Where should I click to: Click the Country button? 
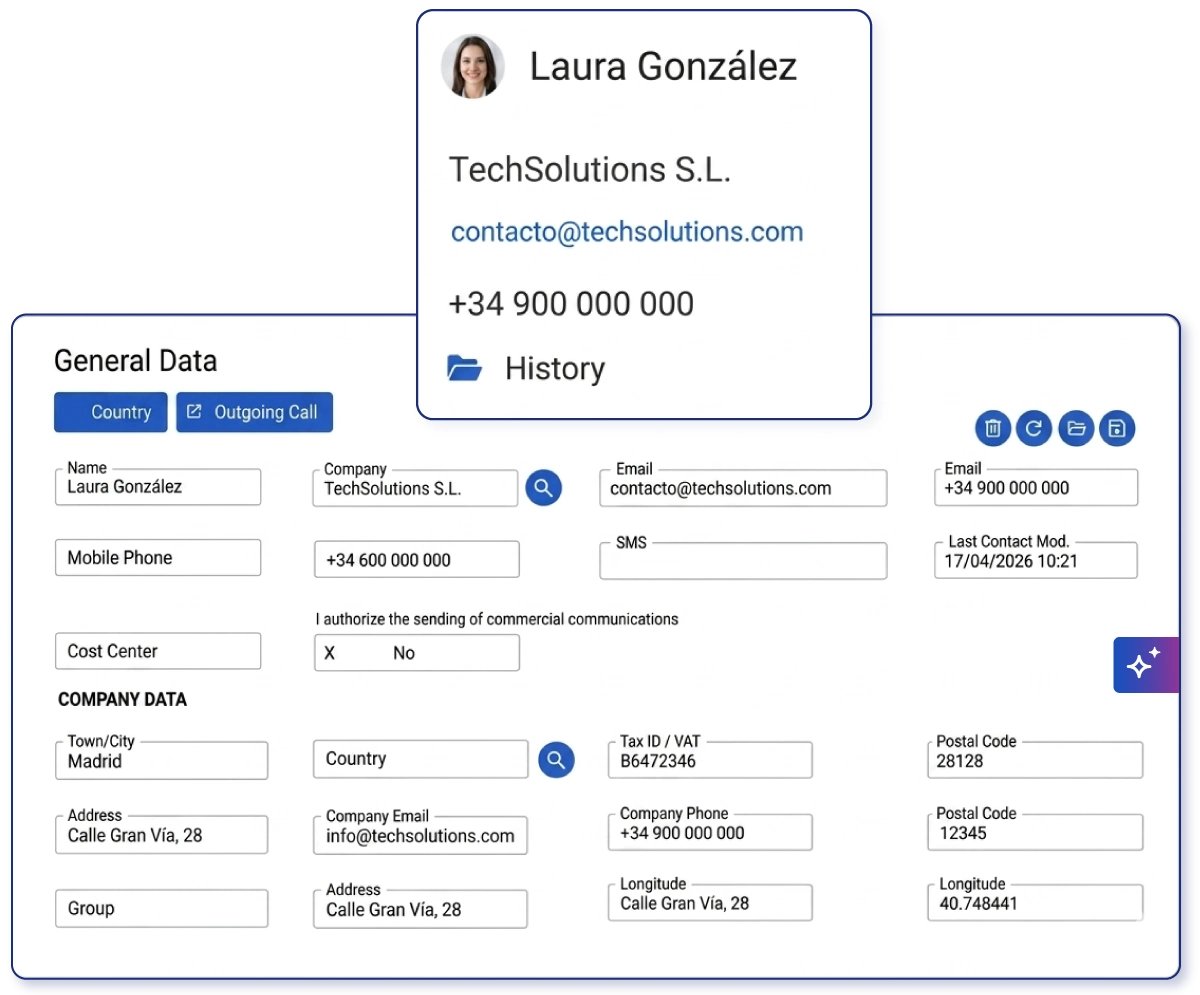click(110, 412)
